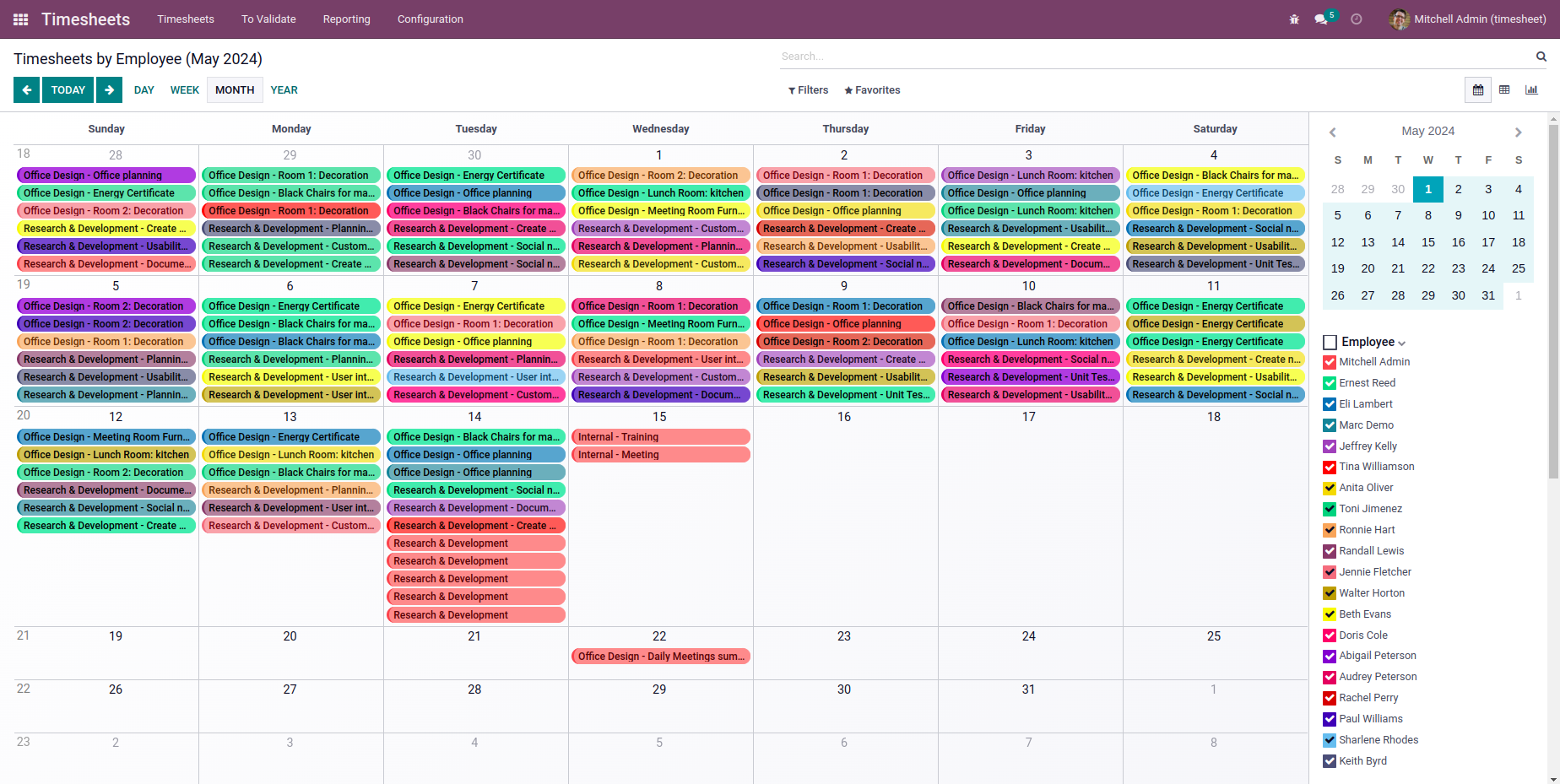Click mini calendar next month chevron

(x=1518, y=132)
